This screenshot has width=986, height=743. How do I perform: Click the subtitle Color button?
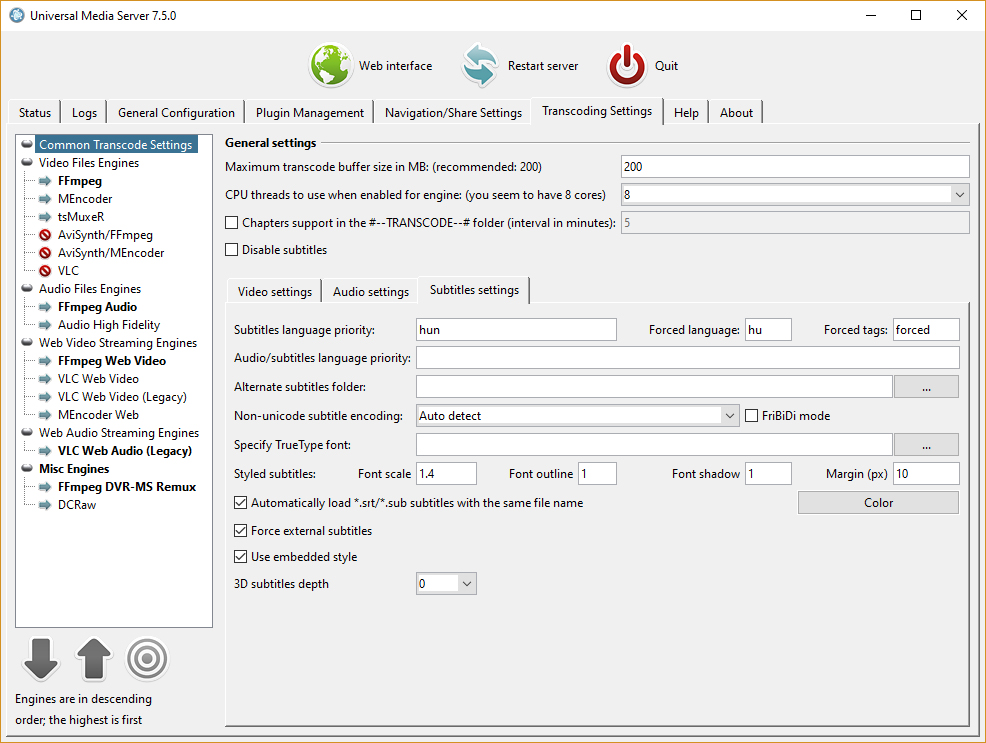[878, 503]
